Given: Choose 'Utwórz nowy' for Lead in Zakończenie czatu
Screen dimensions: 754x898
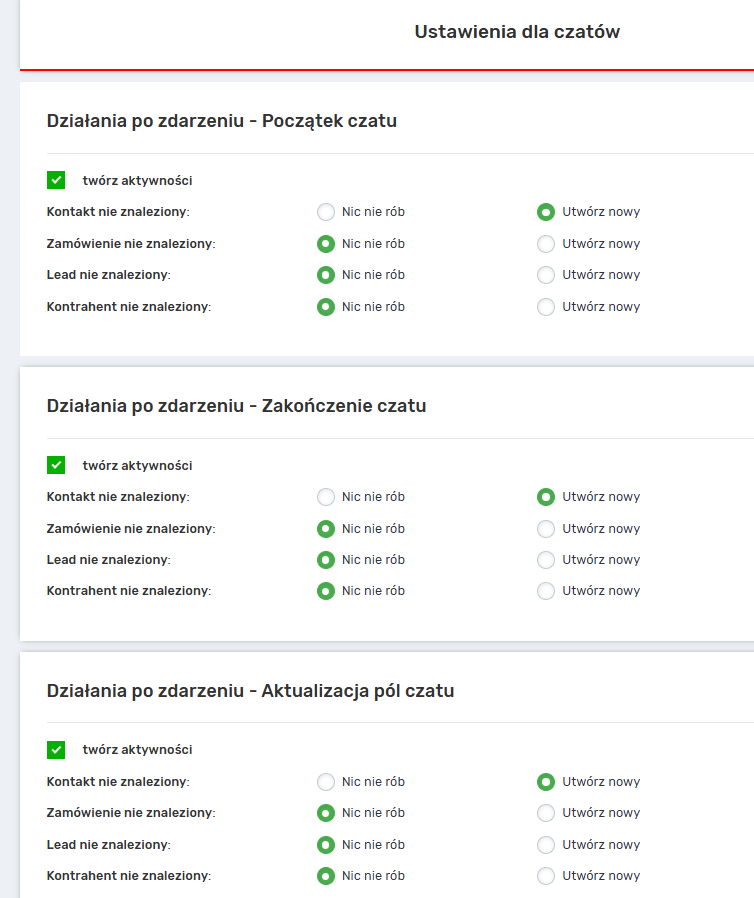Looking at the screenshot, I should [546, 560].
